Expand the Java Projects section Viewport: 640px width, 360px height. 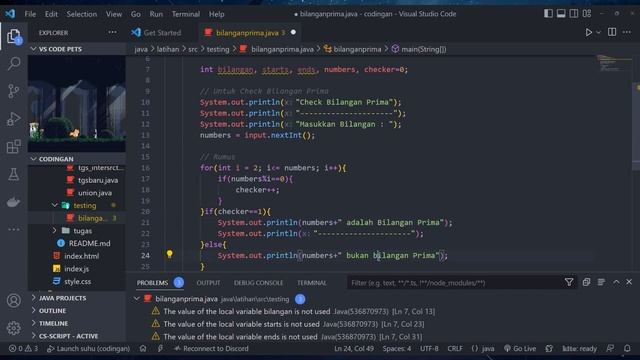(77, 298)
